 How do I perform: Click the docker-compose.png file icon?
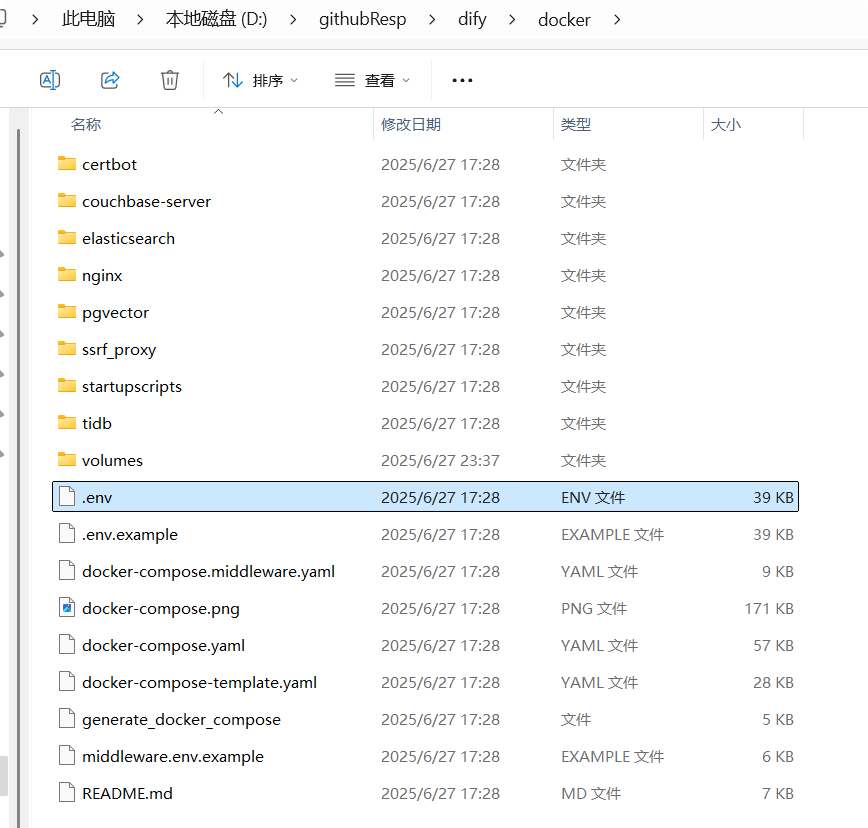point(66,608)
